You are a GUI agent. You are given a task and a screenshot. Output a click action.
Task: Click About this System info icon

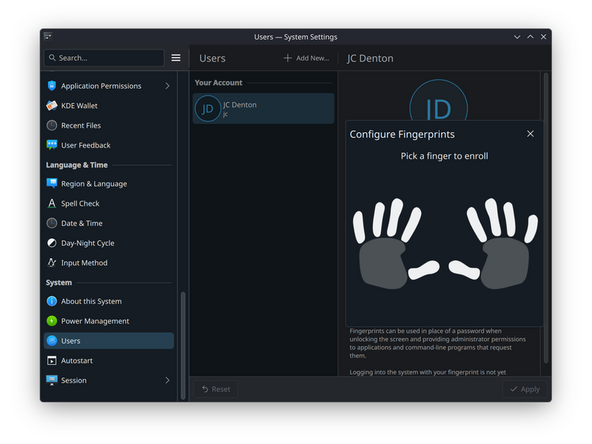pos(52,301)
